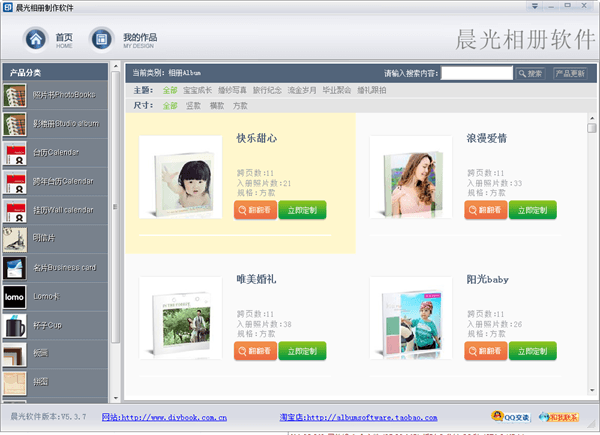Viewport: 600px width, 435px height.
Task: Filter theme by 宝宝成长
Action: pos(198,90)
